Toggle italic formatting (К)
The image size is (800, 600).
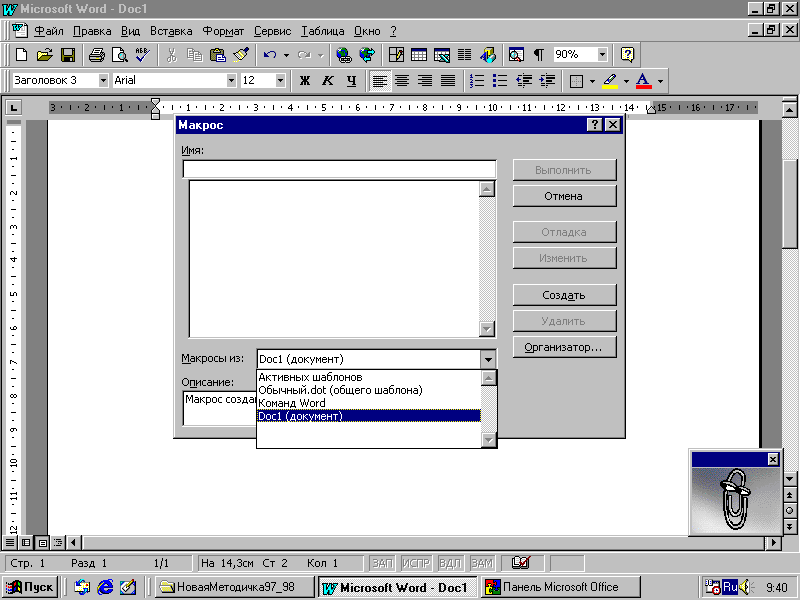328,81
